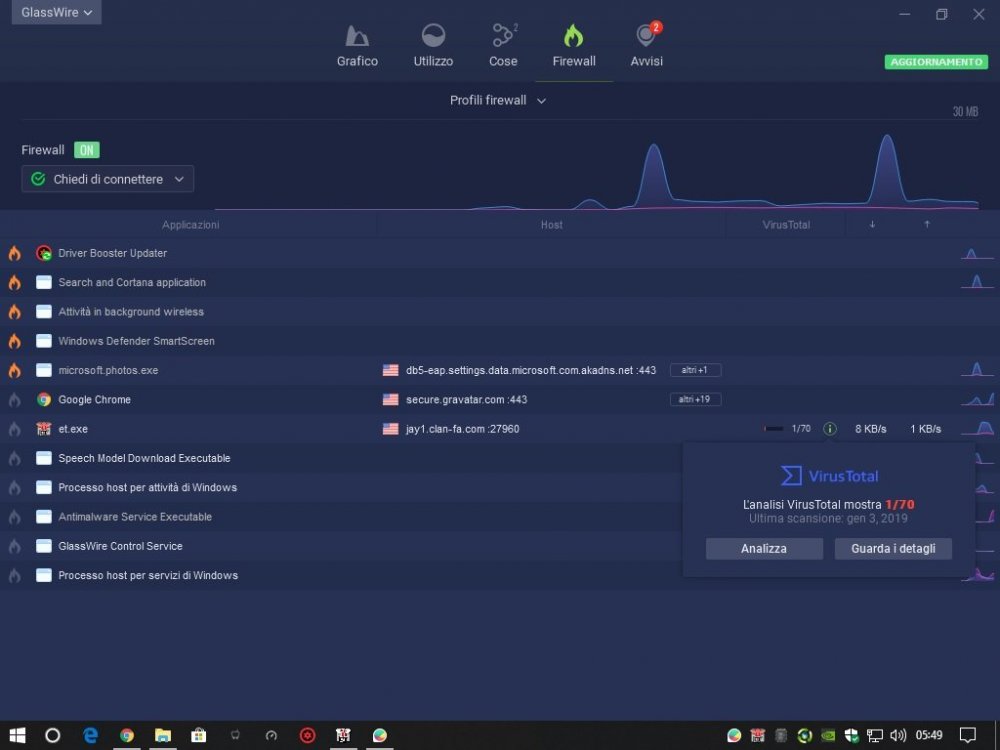Image resolution: width=1000 pixels, height=750 pixels.
Task: Click the mini traffic graph for Google Chrome
Action: click(978, 399)
